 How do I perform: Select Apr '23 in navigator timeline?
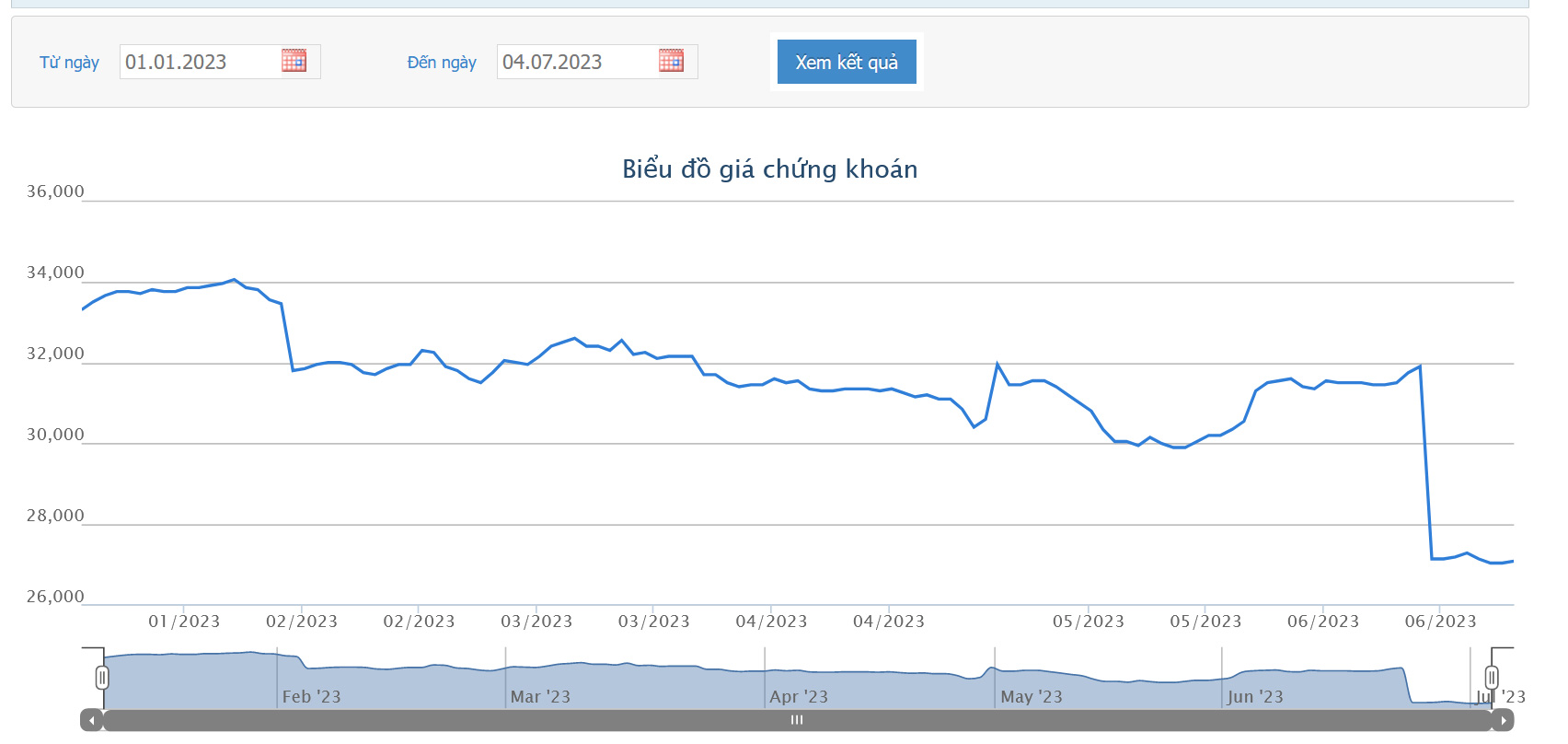tap(799, 697)
